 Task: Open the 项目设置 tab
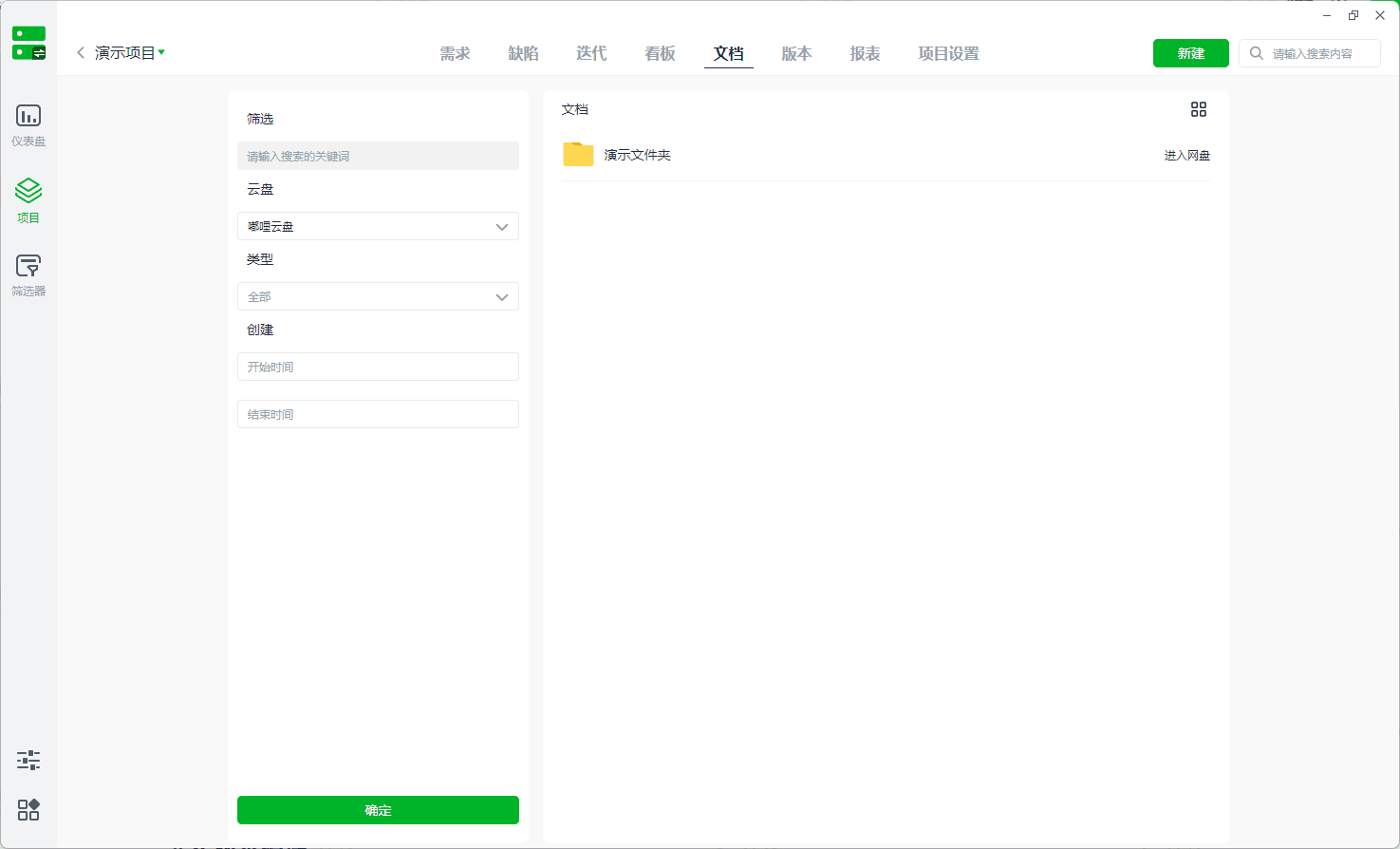[948, 53]
